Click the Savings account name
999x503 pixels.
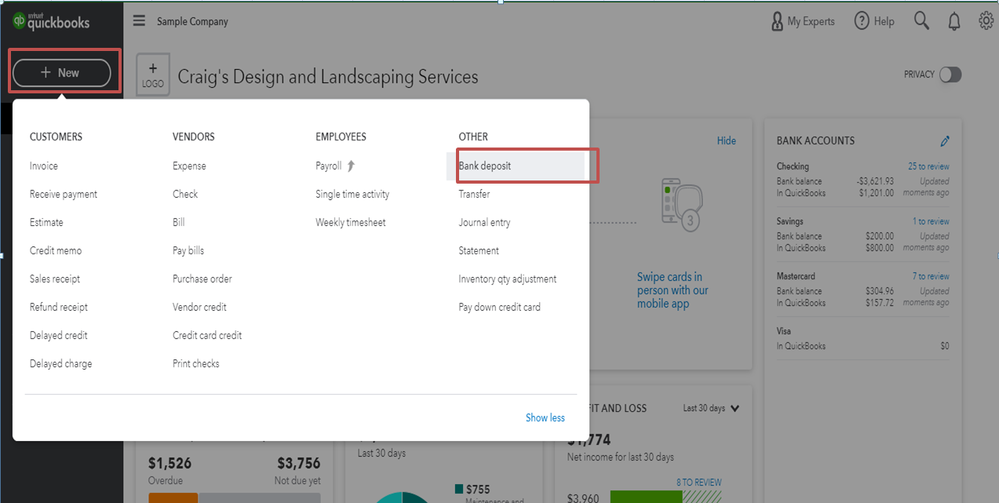(790, 221)
